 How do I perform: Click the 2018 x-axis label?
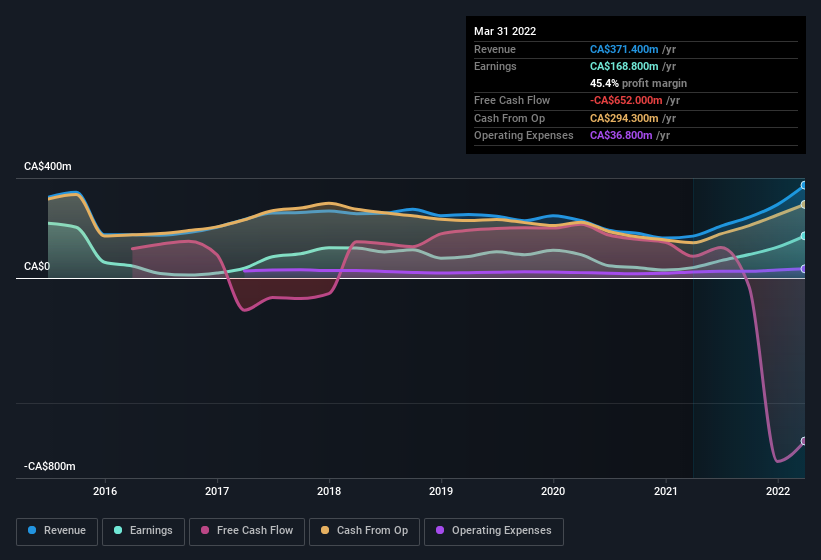[329, 491]
